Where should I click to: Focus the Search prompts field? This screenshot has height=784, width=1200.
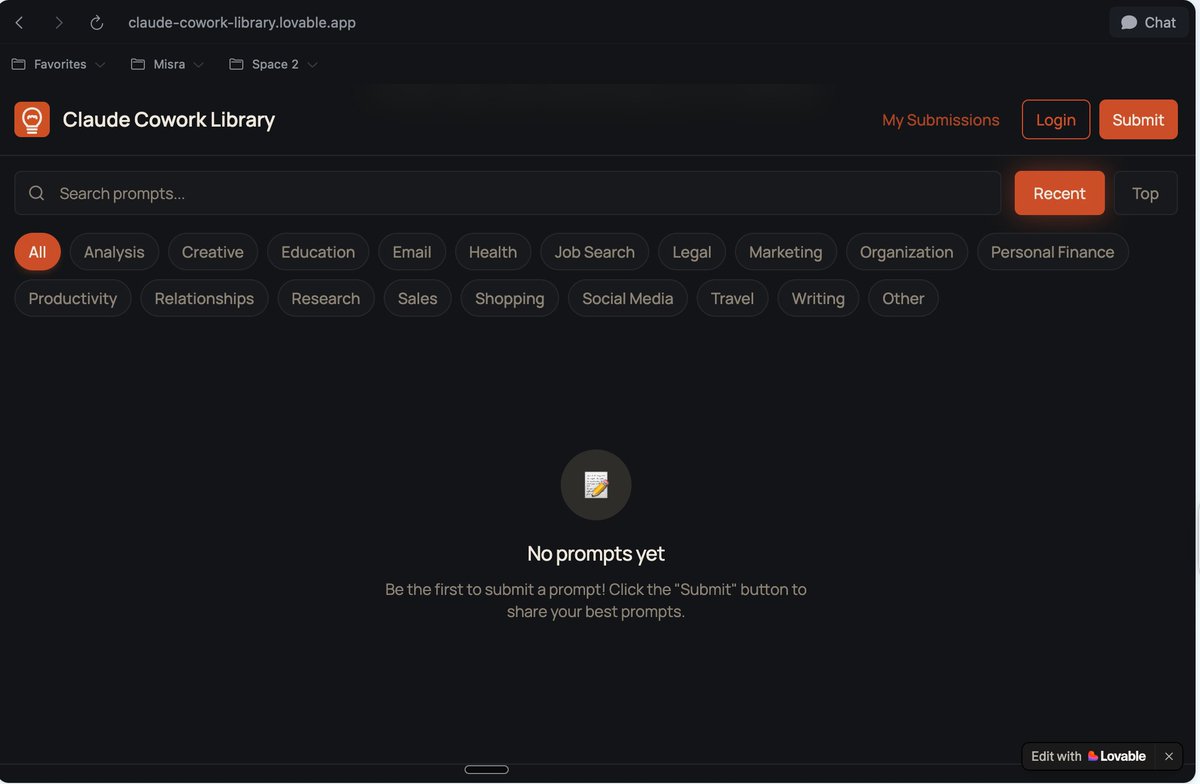(507, 193)
